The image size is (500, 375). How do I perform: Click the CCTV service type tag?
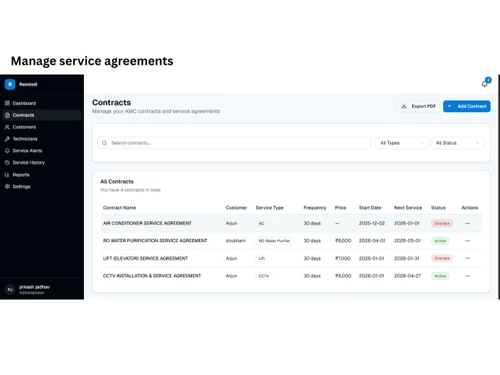click(264, 276)
